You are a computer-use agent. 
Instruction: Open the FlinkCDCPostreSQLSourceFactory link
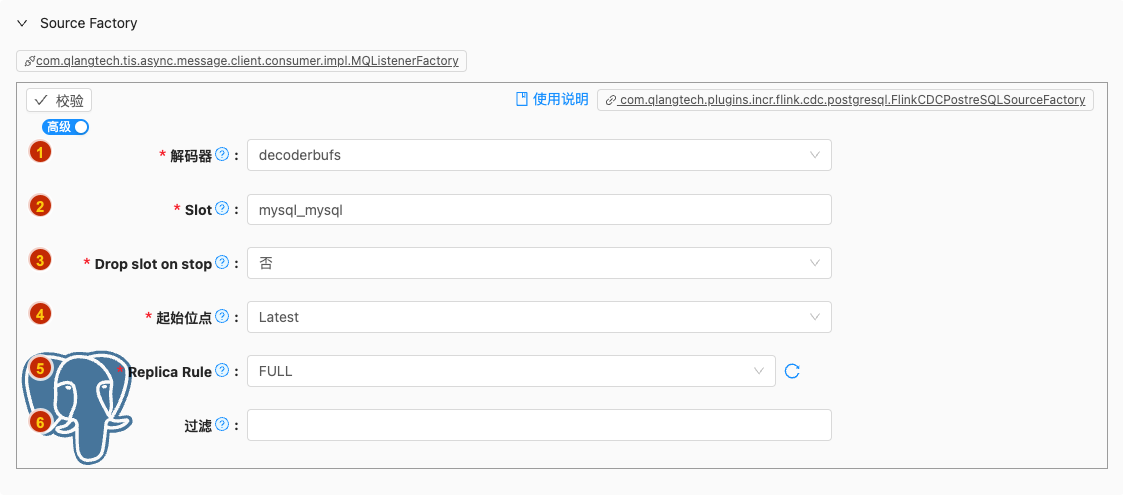click(846, 100)
